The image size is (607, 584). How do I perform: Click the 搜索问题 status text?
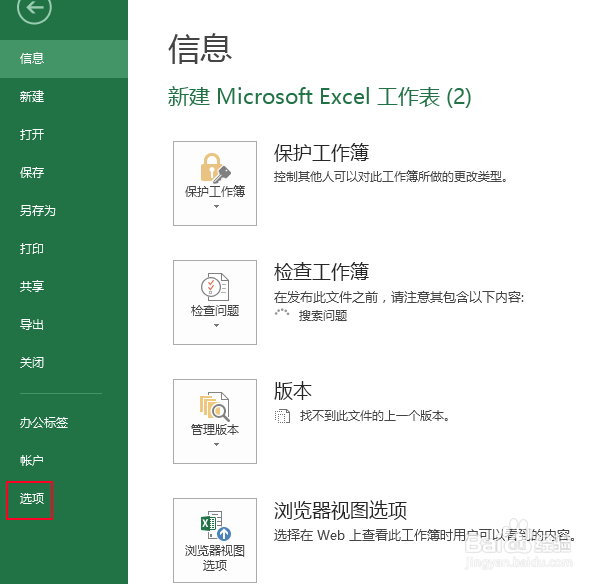pyautogui.click(x=323, y=316)
